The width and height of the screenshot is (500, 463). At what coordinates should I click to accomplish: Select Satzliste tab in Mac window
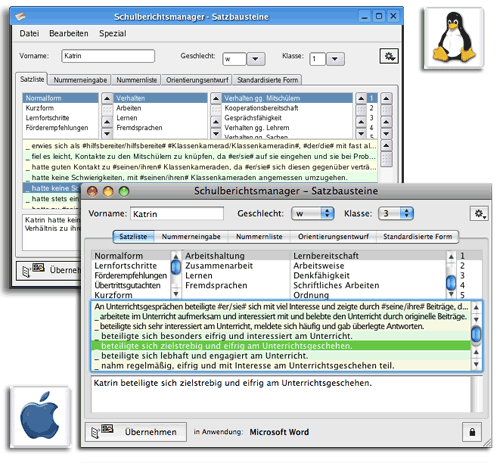[x=133, y=237]
